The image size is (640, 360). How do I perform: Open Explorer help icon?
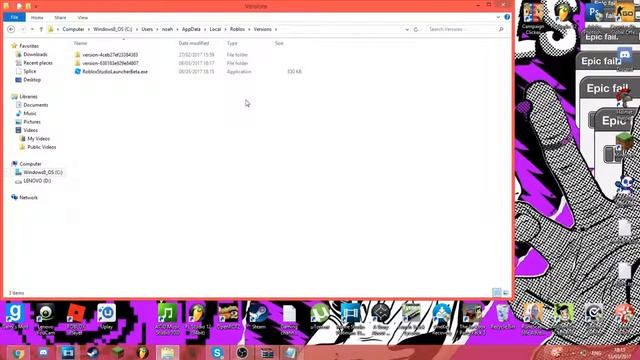[x=507, y=17]
